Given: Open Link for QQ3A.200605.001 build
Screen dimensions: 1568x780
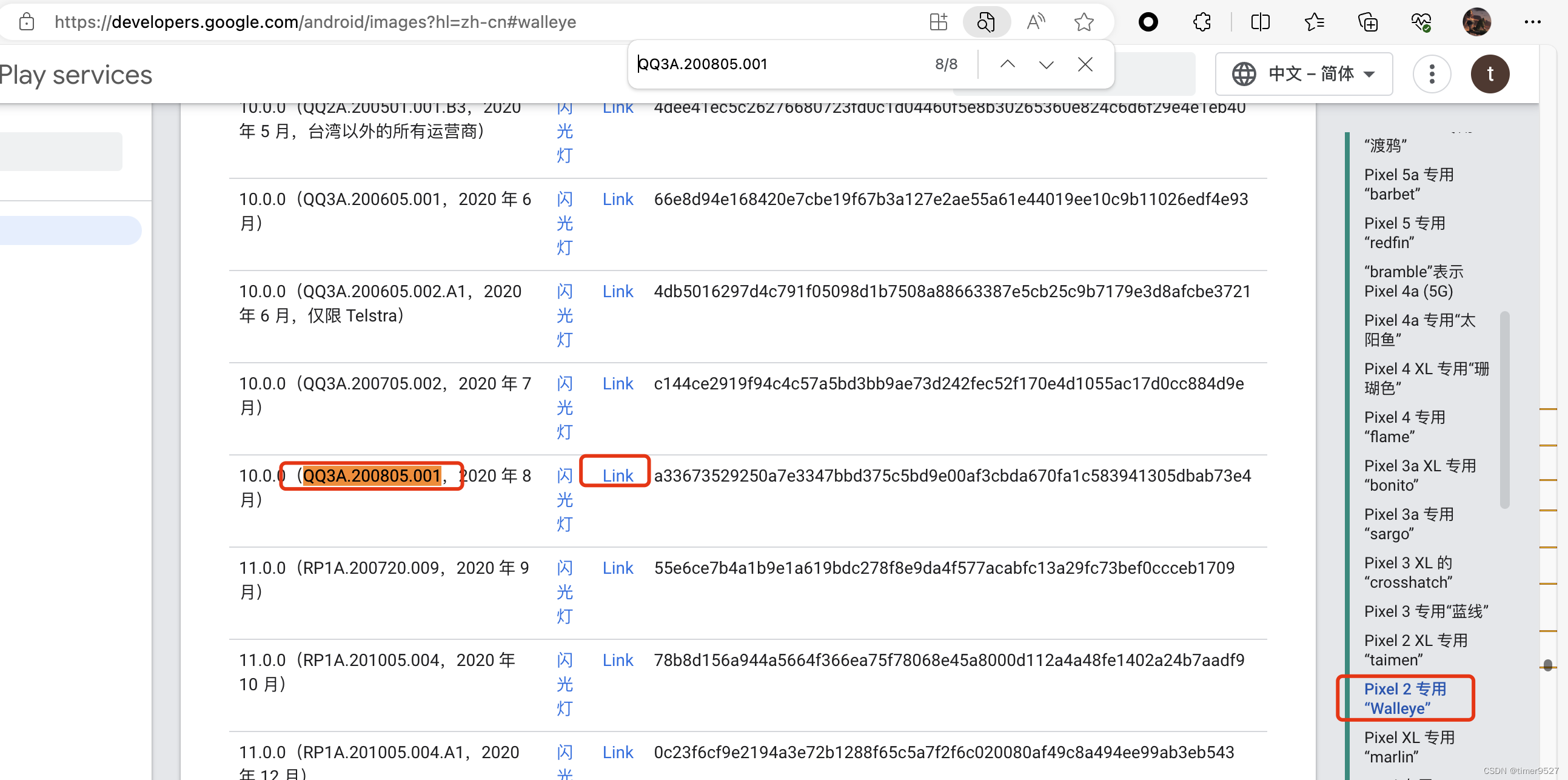Looking at the screenshot, I should click(617, 199).
